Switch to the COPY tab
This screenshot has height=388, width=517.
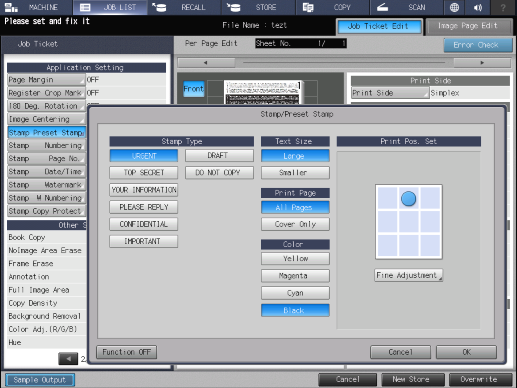click(332, 7)
